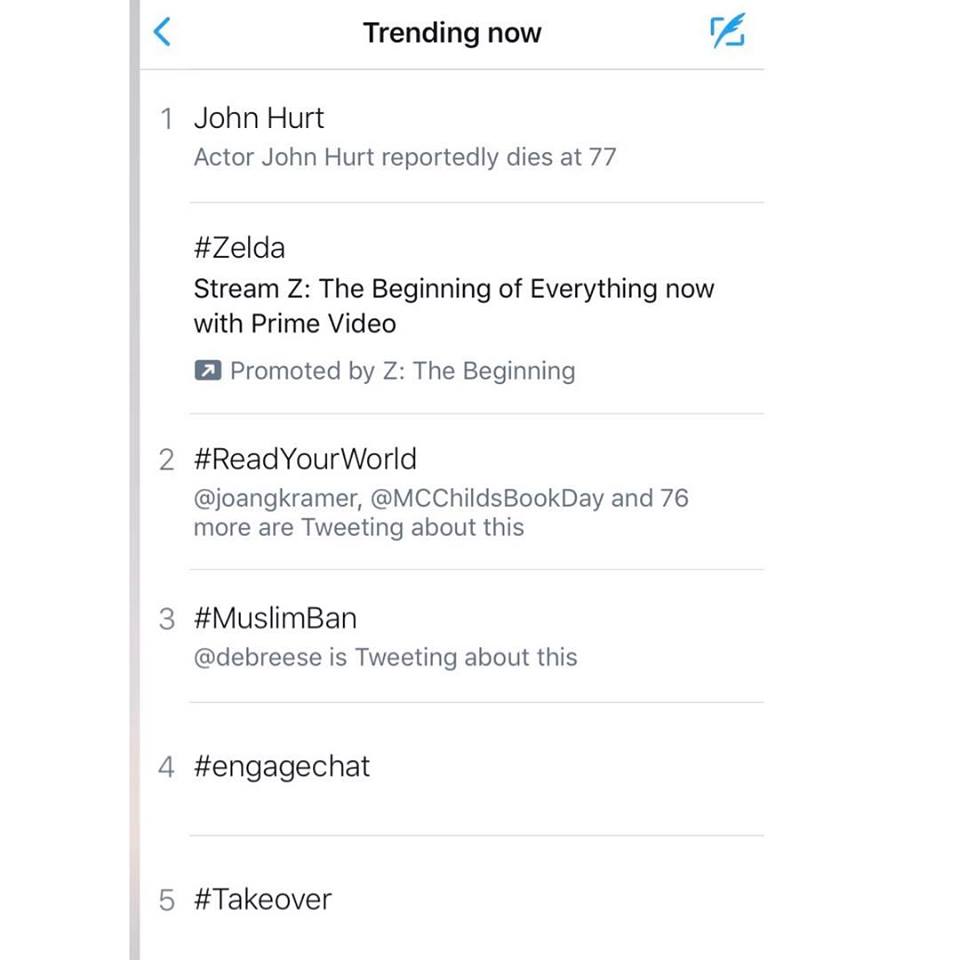Viewport: 960px width, 960px height.
Task: Click '@debreese is Tweeting about this'
Action: (x=385, y=657)
